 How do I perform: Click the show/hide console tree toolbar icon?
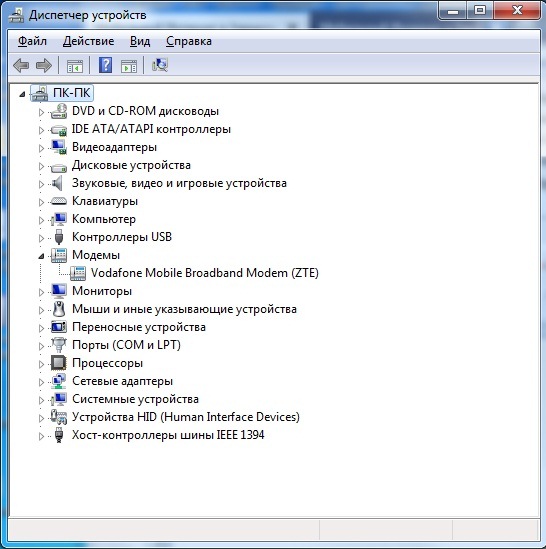click(75, 66)
